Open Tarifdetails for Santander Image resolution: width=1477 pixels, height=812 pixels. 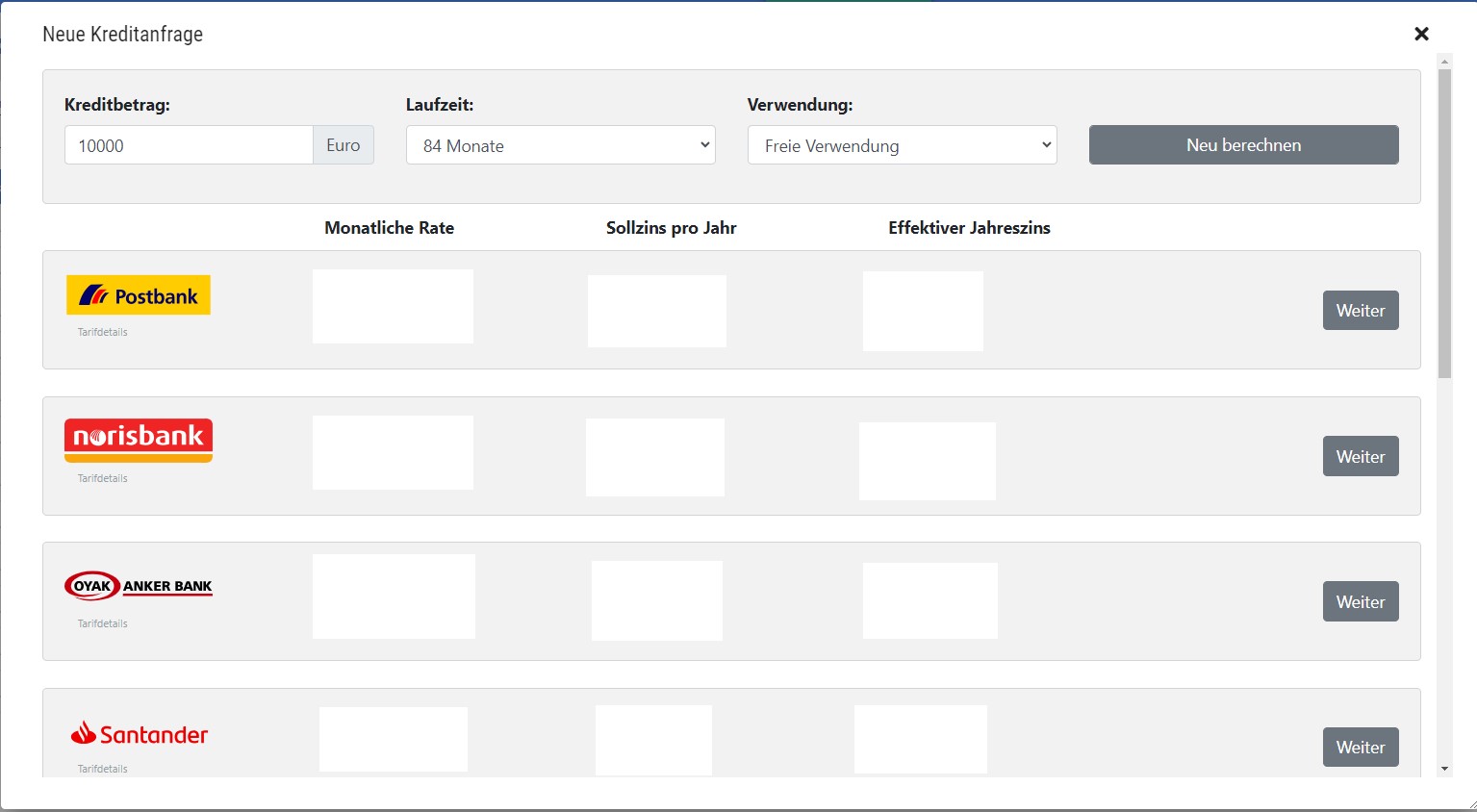point(103,769)
